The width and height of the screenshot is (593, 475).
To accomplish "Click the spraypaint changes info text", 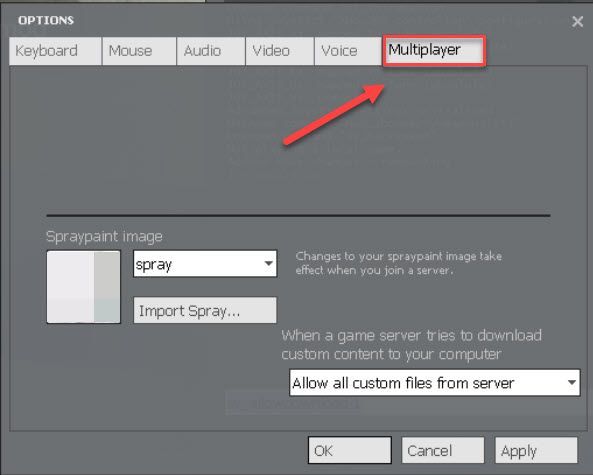I will tap(399, 263).
